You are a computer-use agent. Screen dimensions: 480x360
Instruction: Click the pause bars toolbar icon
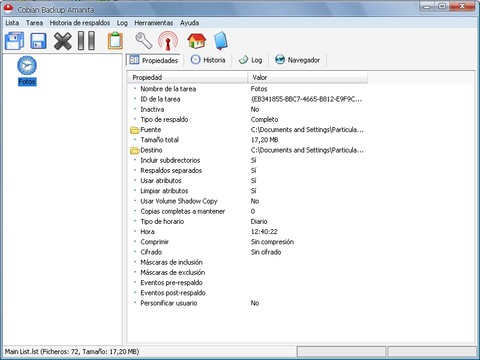click(x=86, y=41)
